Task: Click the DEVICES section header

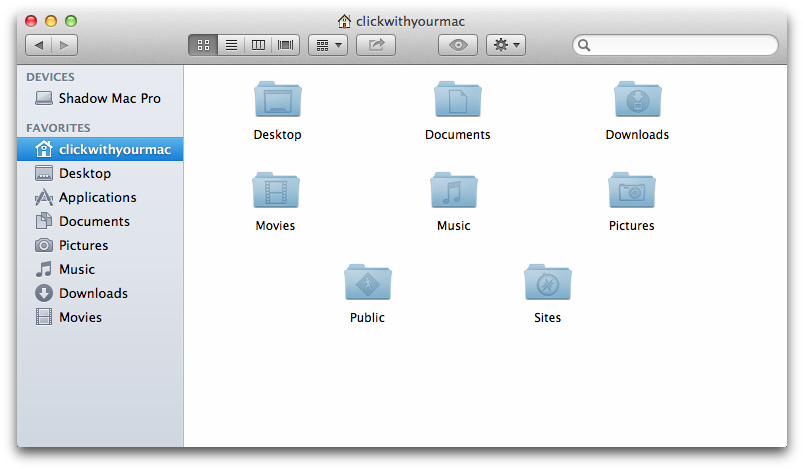Action: 50,77
